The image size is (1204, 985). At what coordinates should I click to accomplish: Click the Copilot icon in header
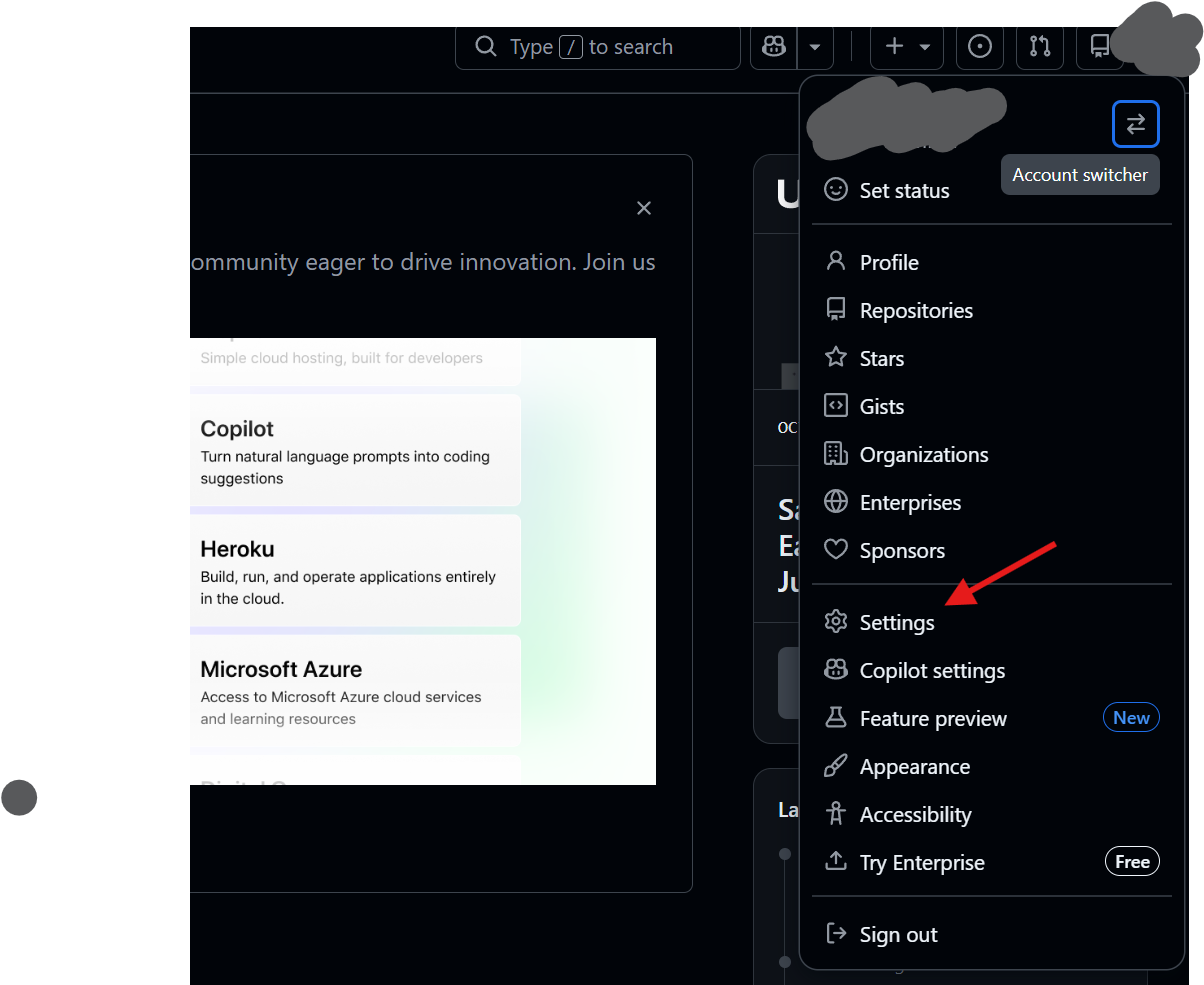coord(774,47)
